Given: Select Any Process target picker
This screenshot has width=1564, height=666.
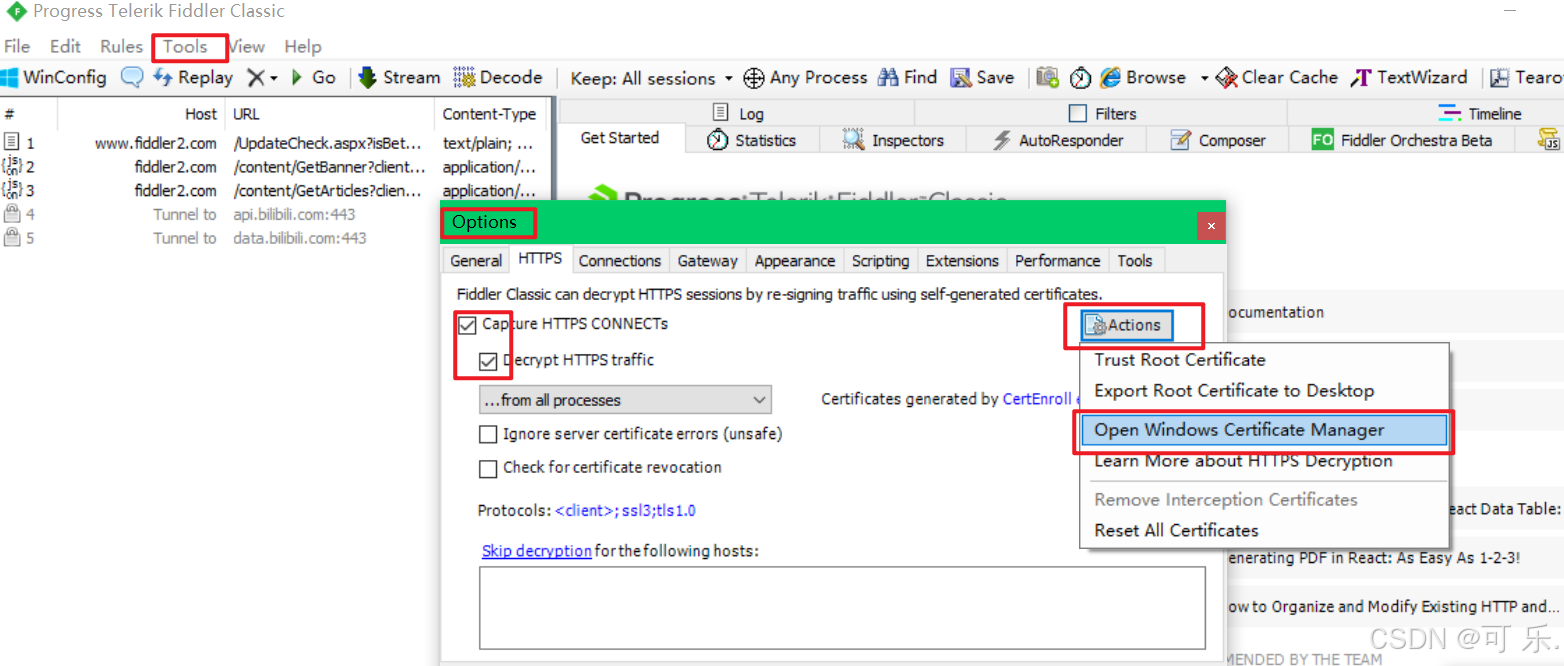Looking at the screenshot, I should tap(805, 77).
